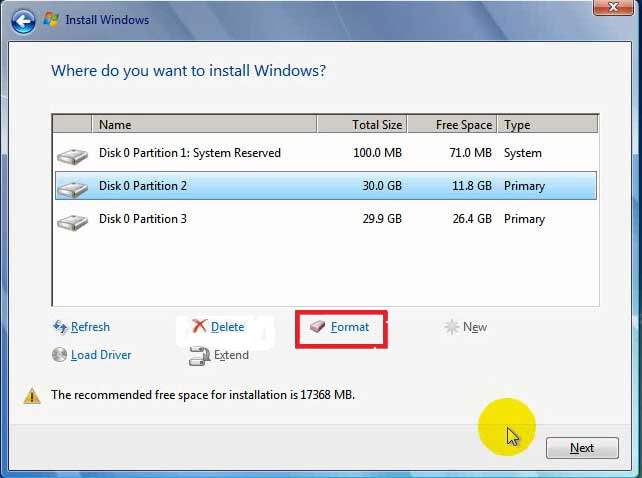Screen dimensions: 642x478
Task: Delete the selected partition
Action: pos(228,327)
